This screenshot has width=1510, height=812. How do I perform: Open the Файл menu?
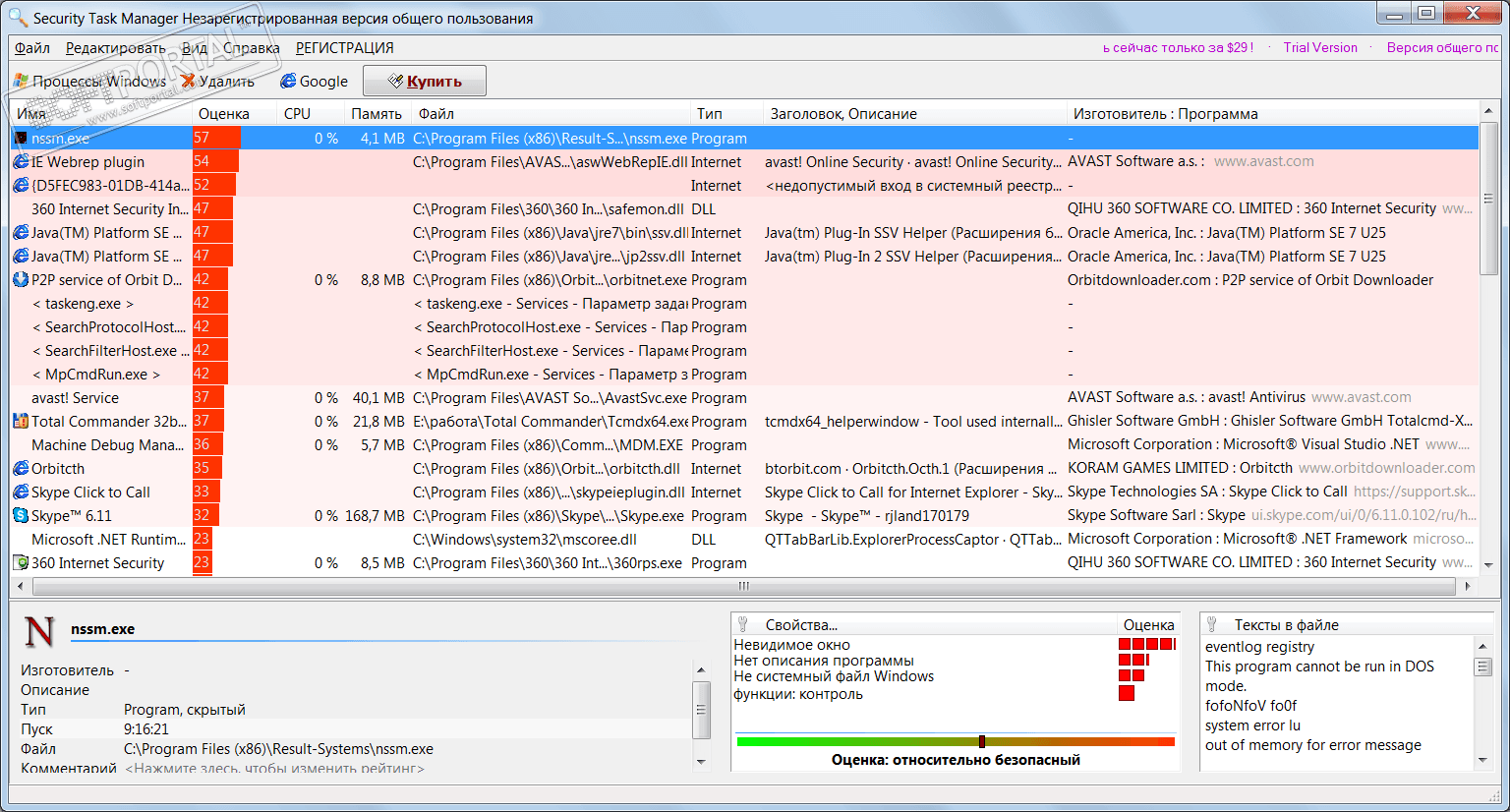(x=32, y=48)
